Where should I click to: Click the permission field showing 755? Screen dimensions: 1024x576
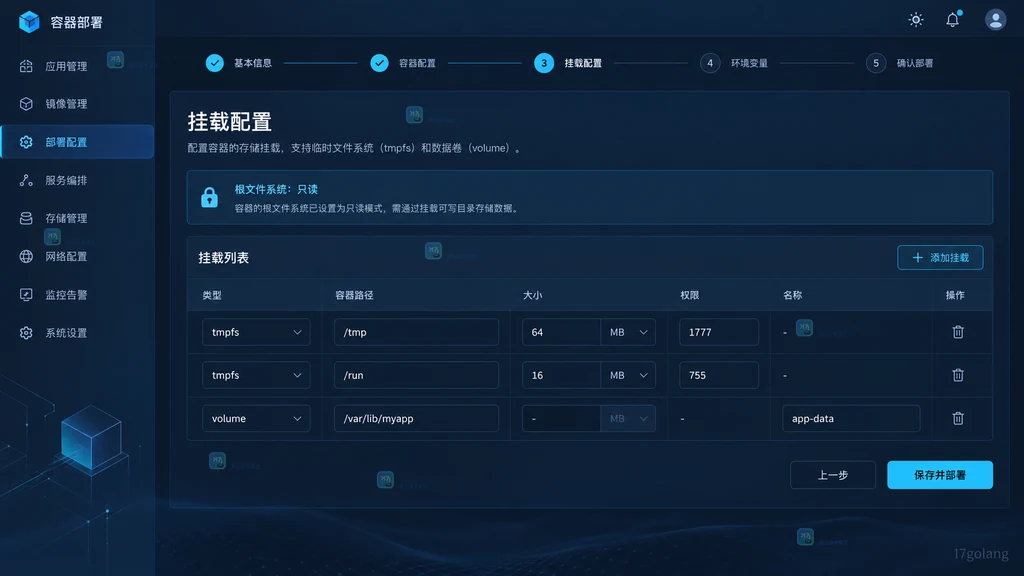718,375
